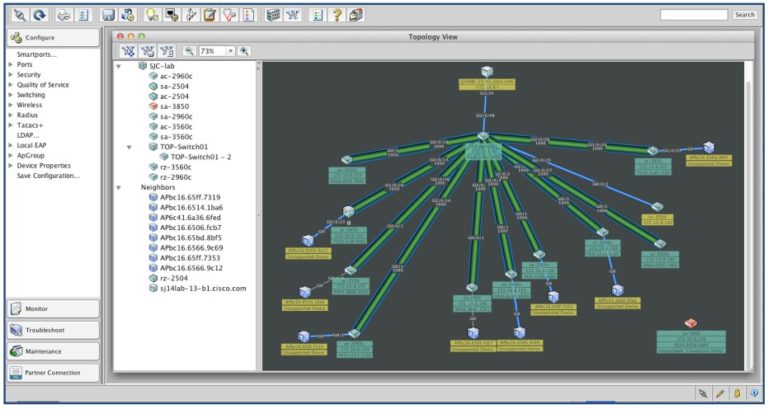The height and width of the screenshot is (409, 768).
Task: Expand the Ports menu item
Action: [10, 64]
